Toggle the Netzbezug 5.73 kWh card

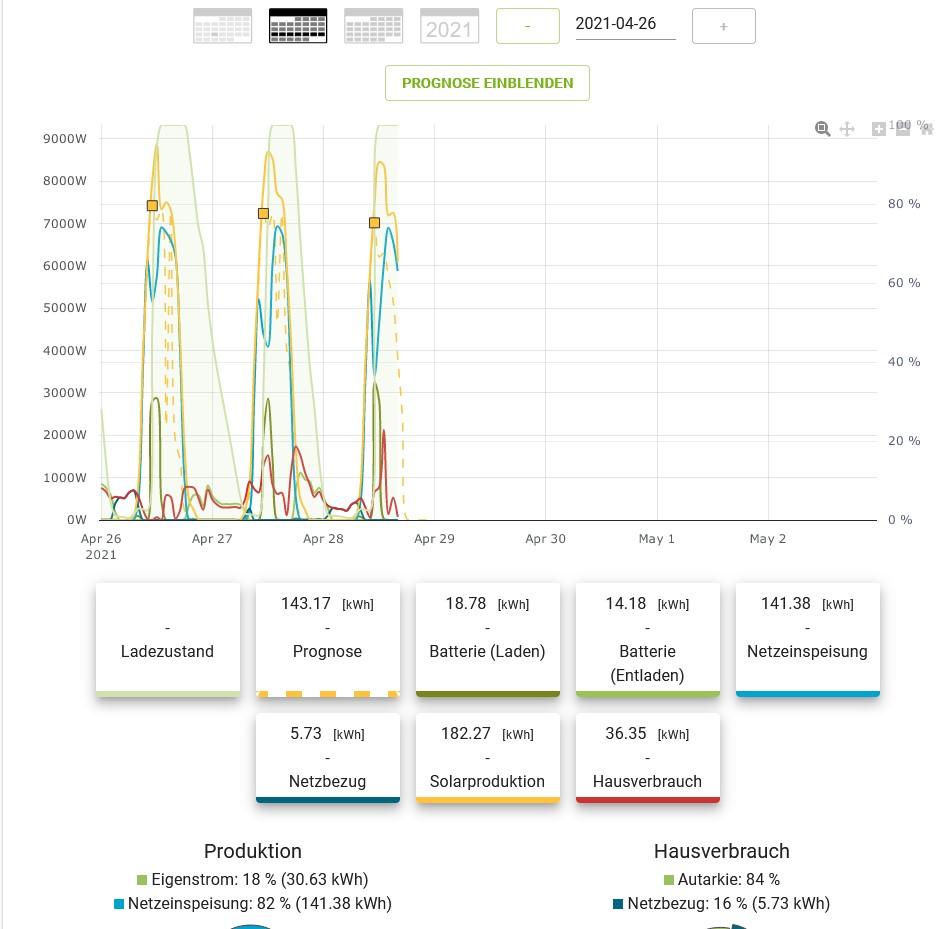coord(327,758)
